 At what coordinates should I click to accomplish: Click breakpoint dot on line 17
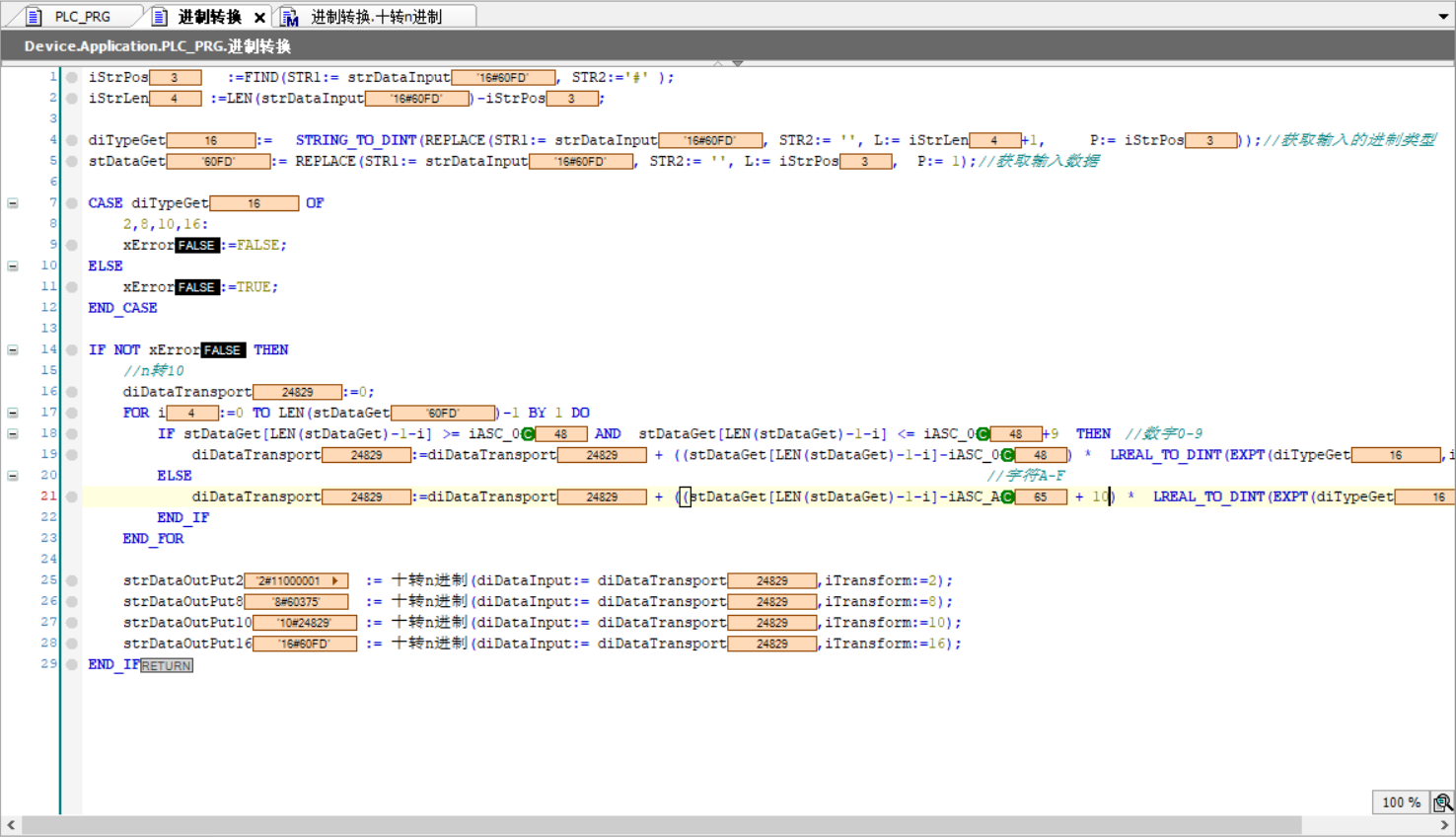72,413
